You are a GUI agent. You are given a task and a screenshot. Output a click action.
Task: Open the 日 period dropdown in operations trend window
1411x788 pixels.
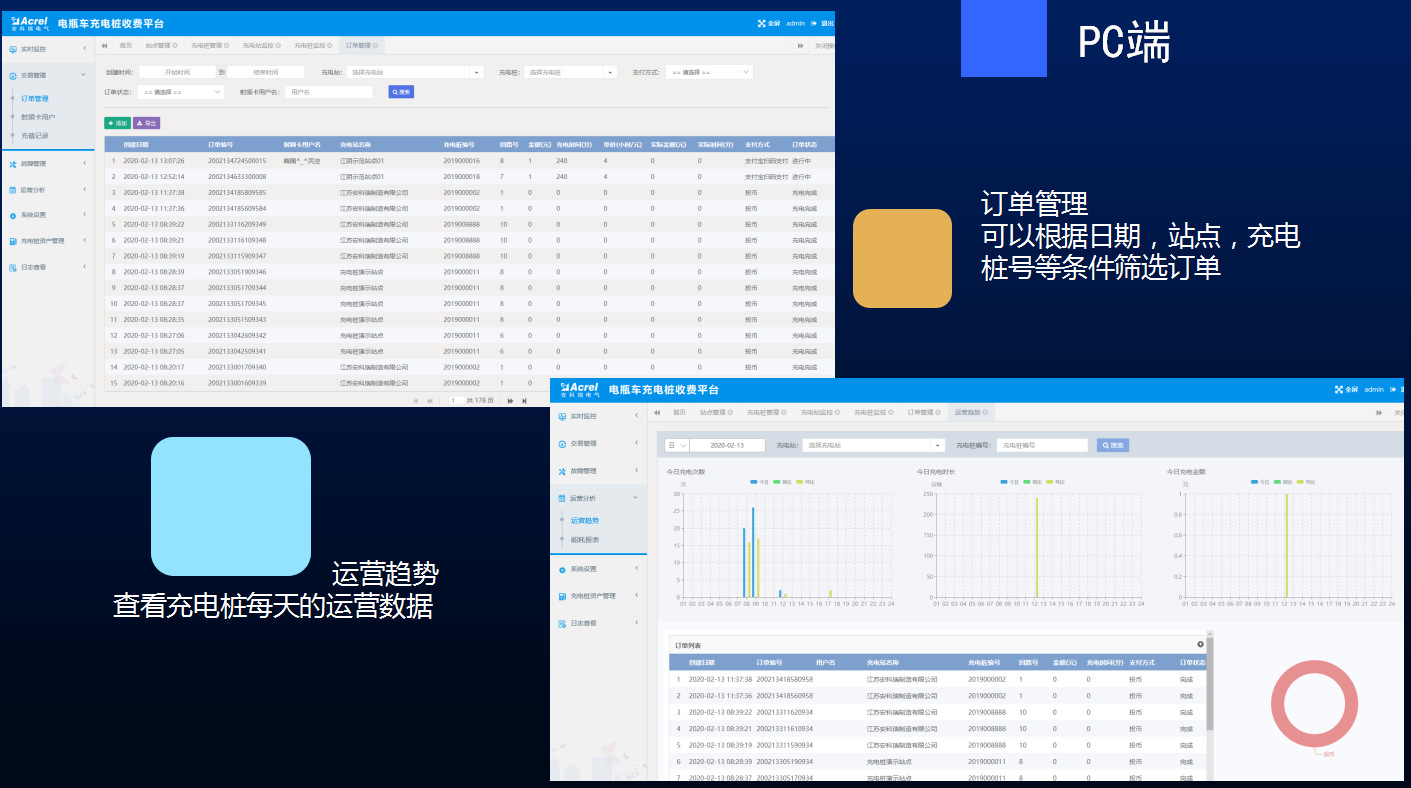click(x=678, y=445)
